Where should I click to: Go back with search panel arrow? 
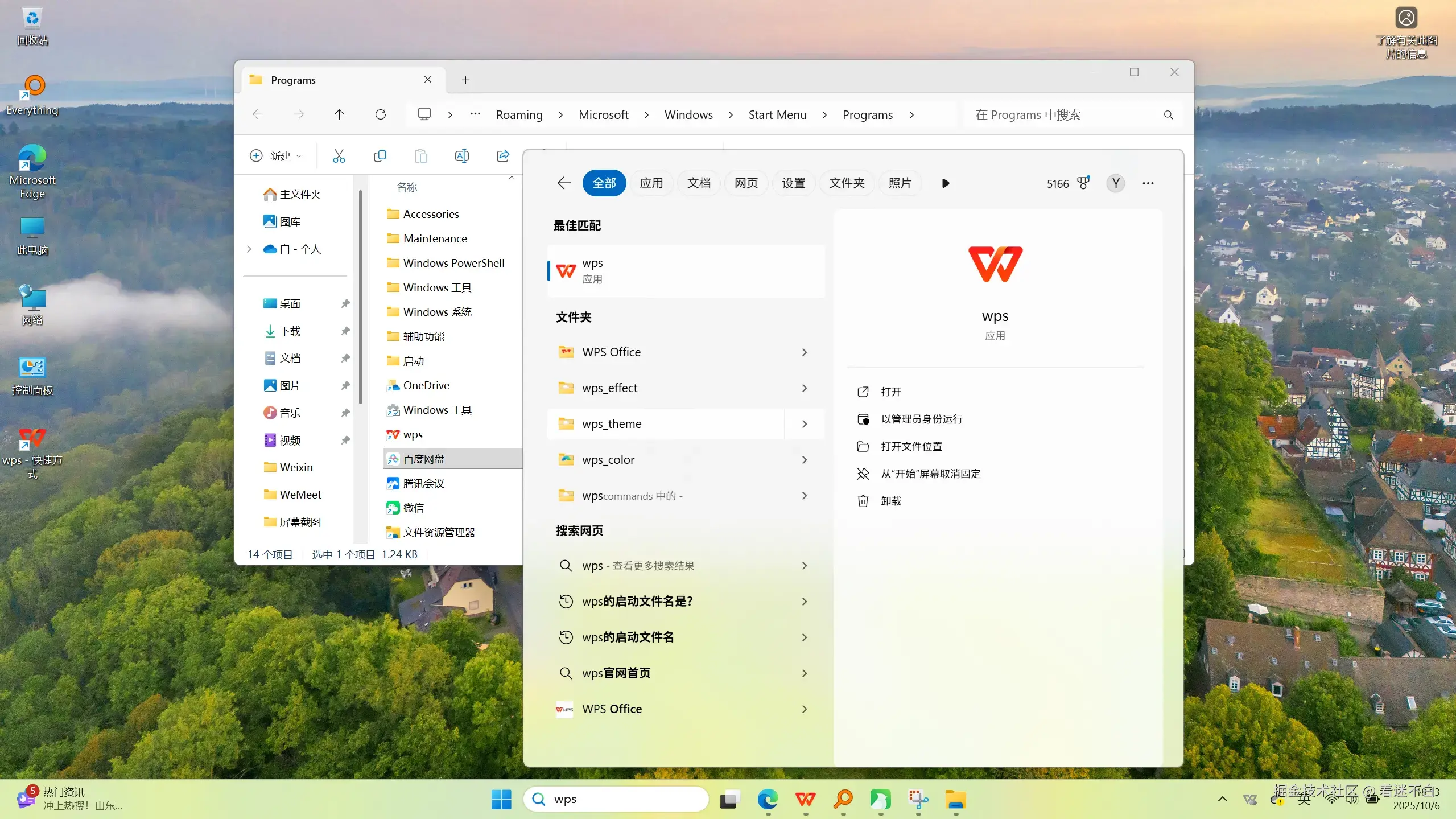pos(564,183)
